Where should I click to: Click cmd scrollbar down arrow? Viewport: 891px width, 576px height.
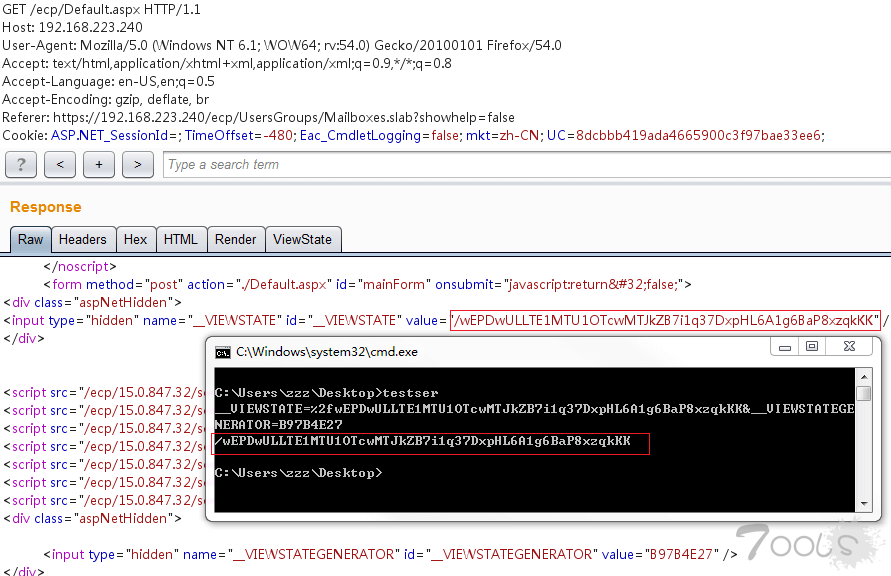click(864, 503)
